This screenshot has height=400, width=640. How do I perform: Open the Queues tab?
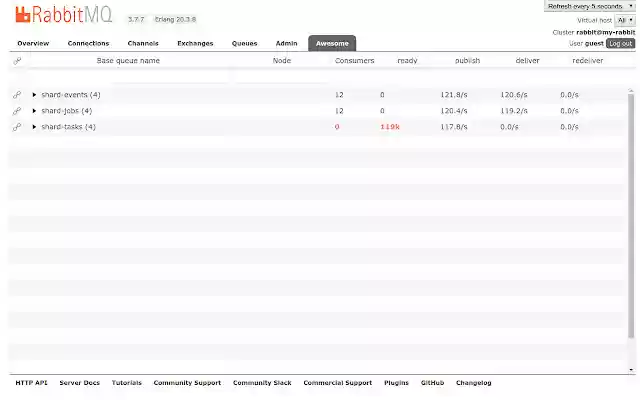(x=244, y=43)
